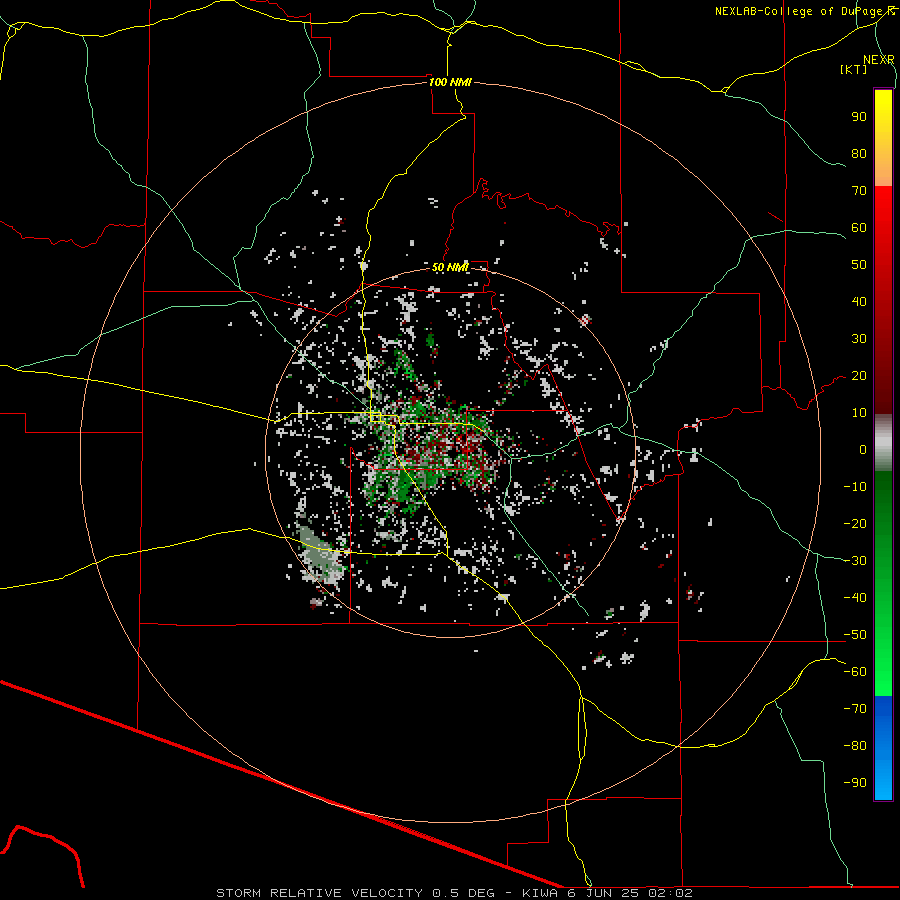Select the blue band of the velocity scale

[883, 748]
